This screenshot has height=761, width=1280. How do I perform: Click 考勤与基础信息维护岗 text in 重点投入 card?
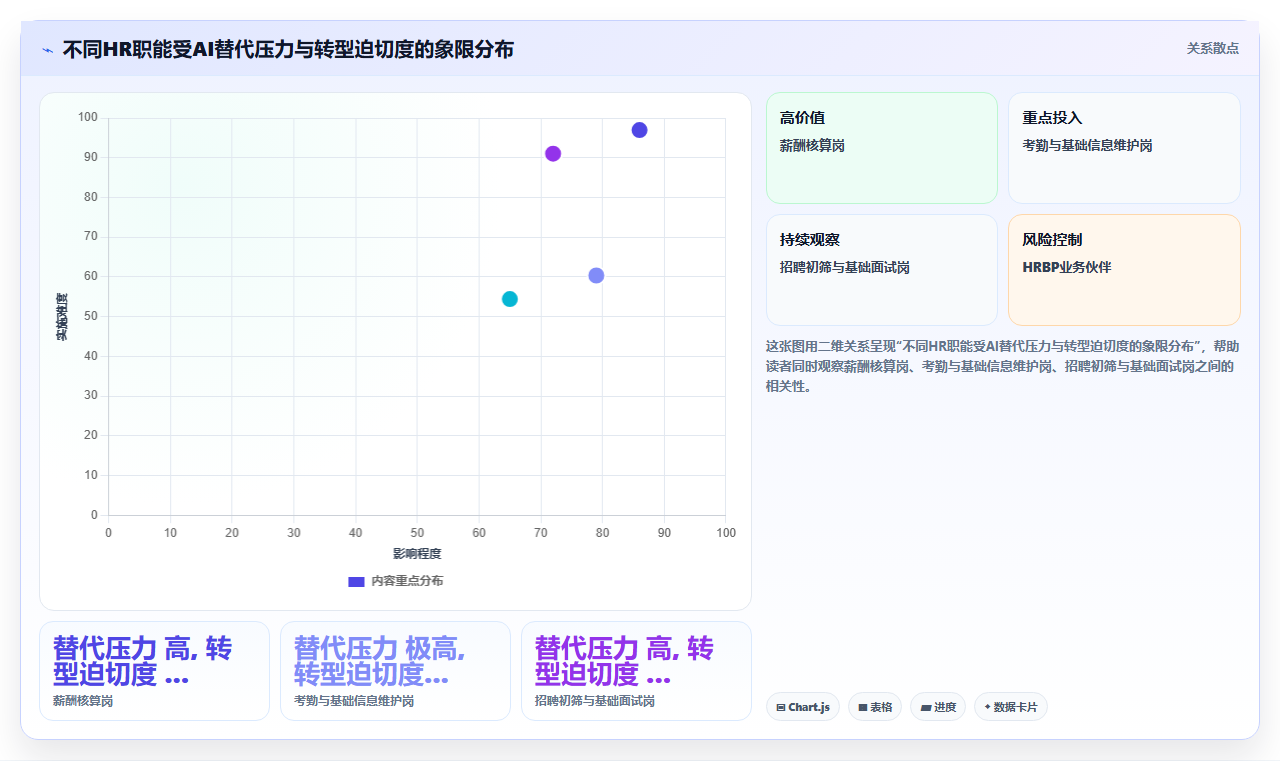tap(1087, 145)
